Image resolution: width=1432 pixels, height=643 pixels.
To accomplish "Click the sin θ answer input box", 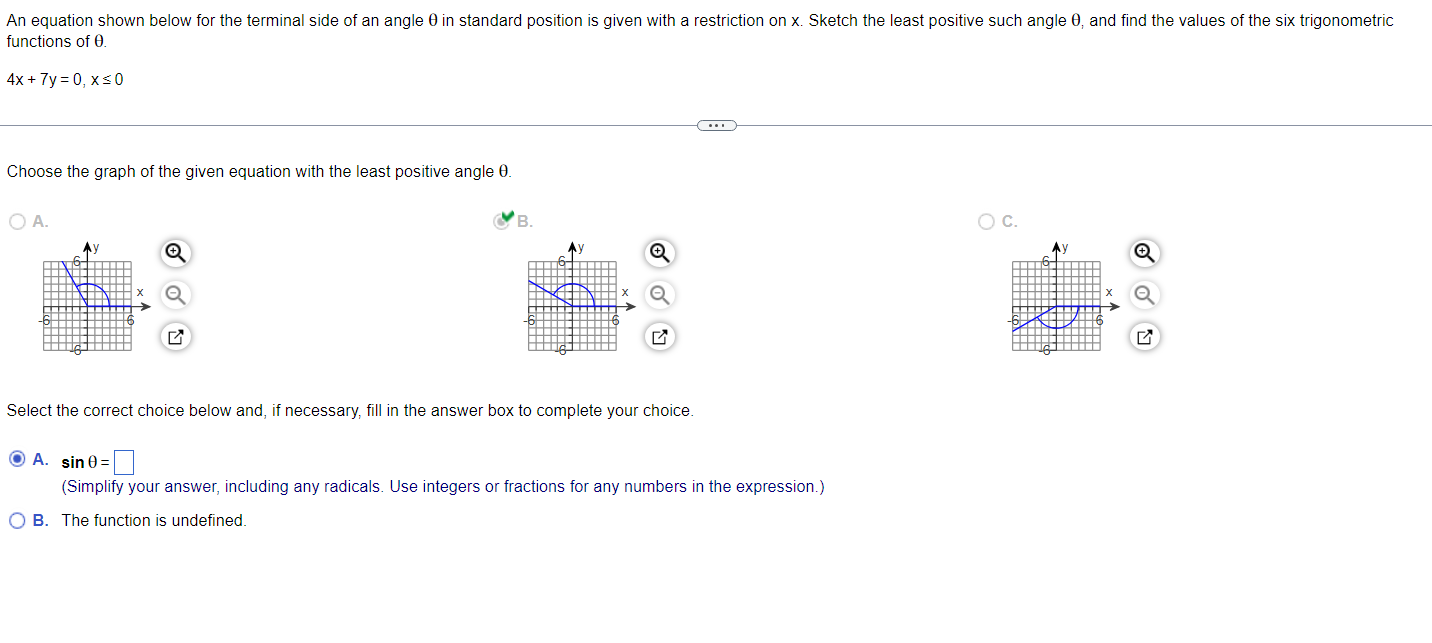I will point(124,461).
